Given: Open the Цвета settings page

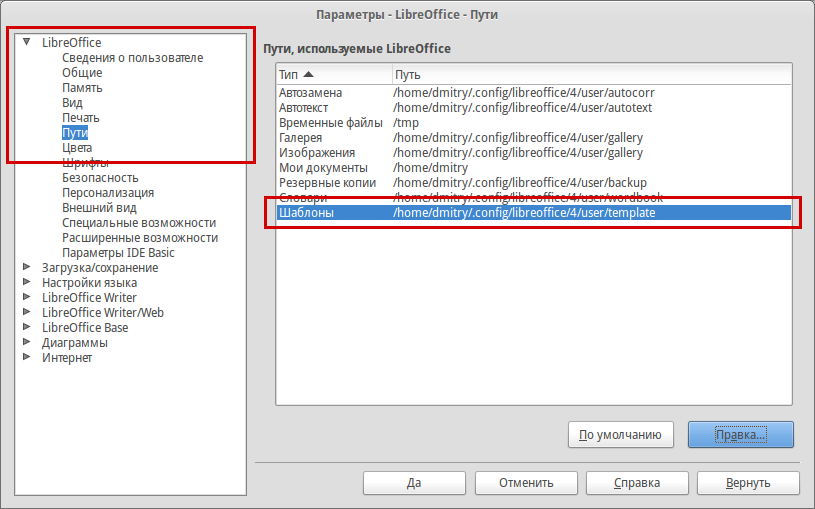Looking at the screenshot, I should click(77, 148).
